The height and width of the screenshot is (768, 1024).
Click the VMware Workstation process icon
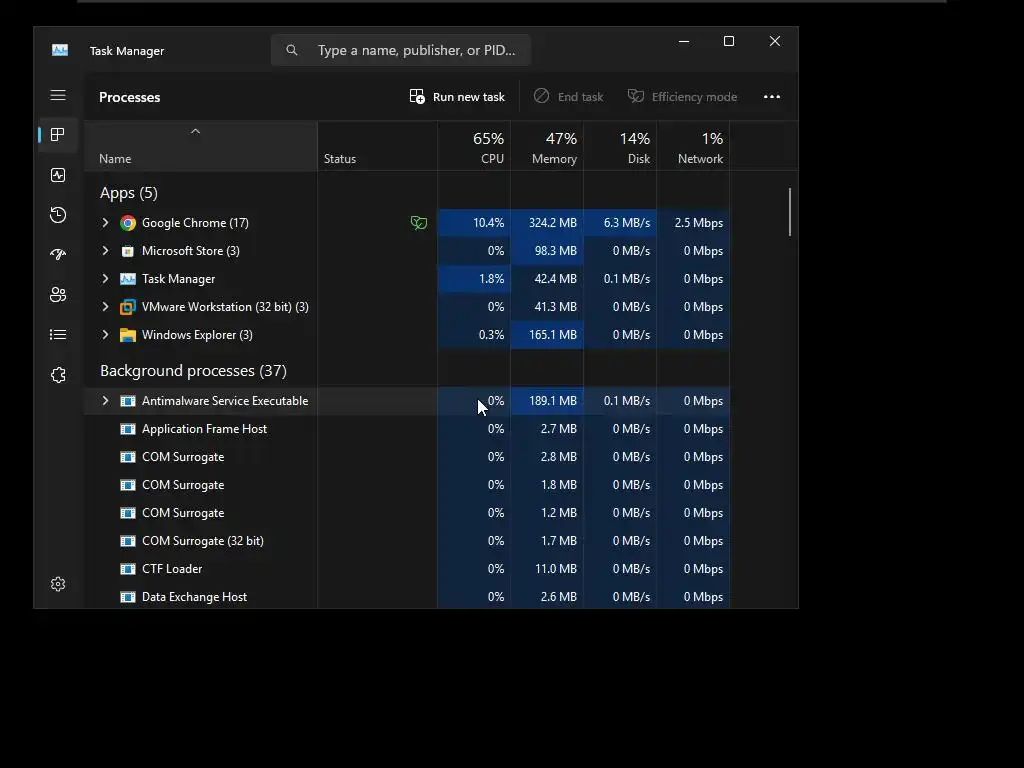click(x=128, y=307)
